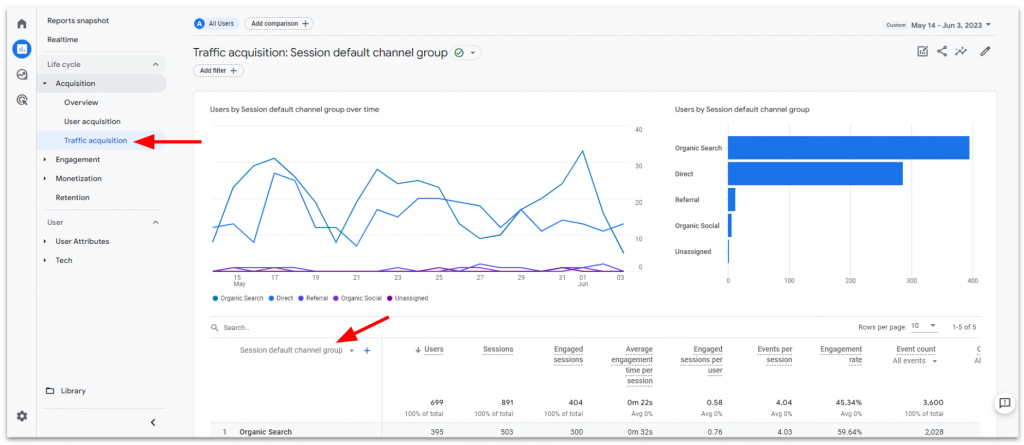Open the Realtime report
The width and height of the screenshot is (1024, 445).
pos(62,40)
